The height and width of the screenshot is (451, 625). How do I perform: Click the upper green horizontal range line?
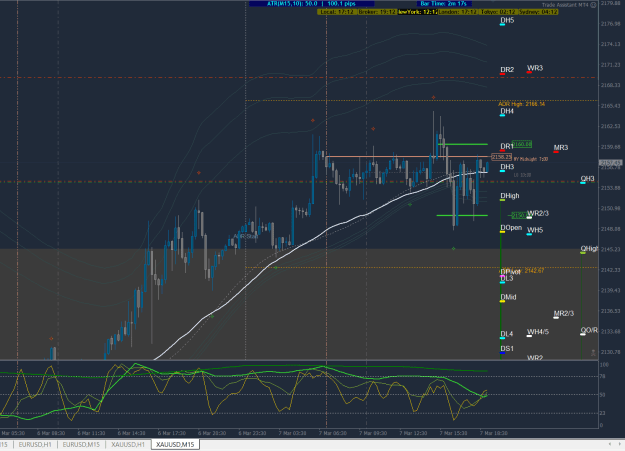(x=462, y=144)
